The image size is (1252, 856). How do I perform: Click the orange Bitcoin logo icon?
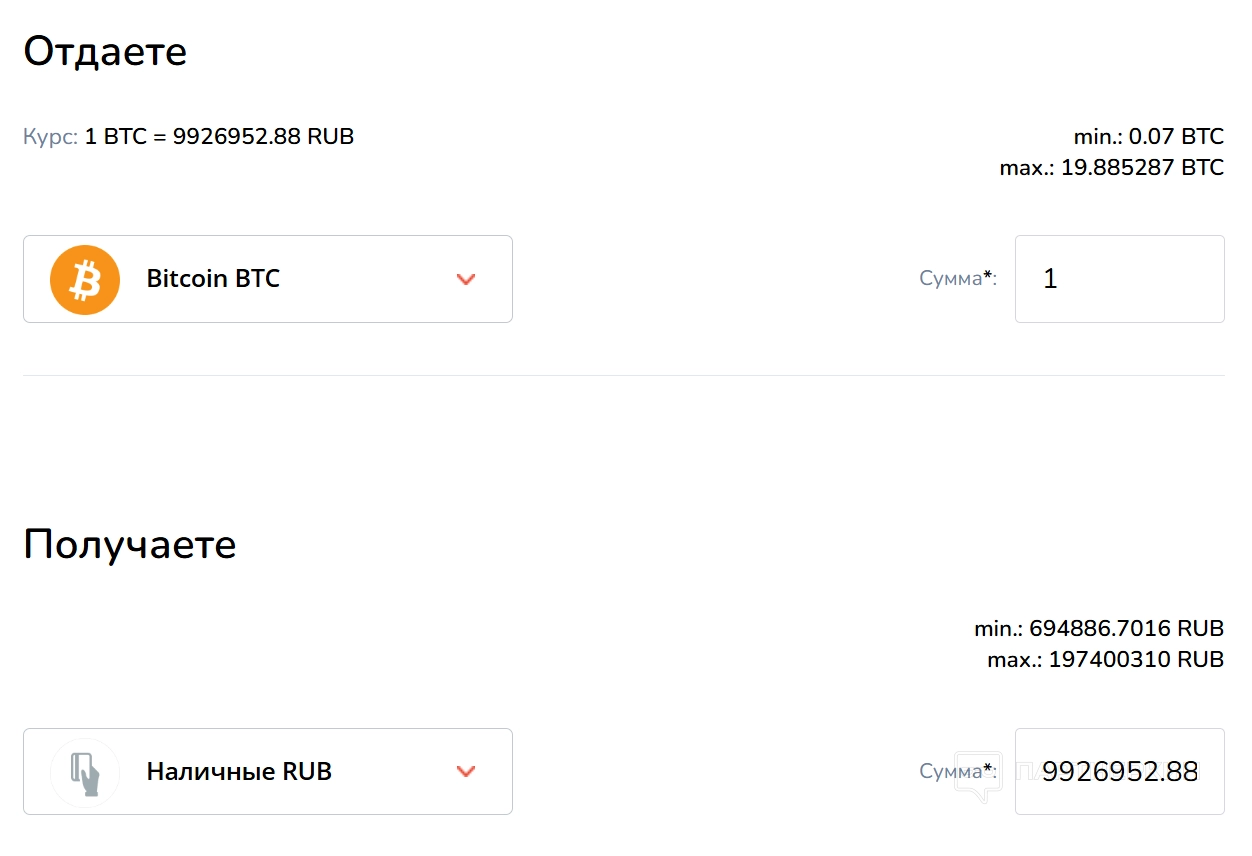point(85,279)
